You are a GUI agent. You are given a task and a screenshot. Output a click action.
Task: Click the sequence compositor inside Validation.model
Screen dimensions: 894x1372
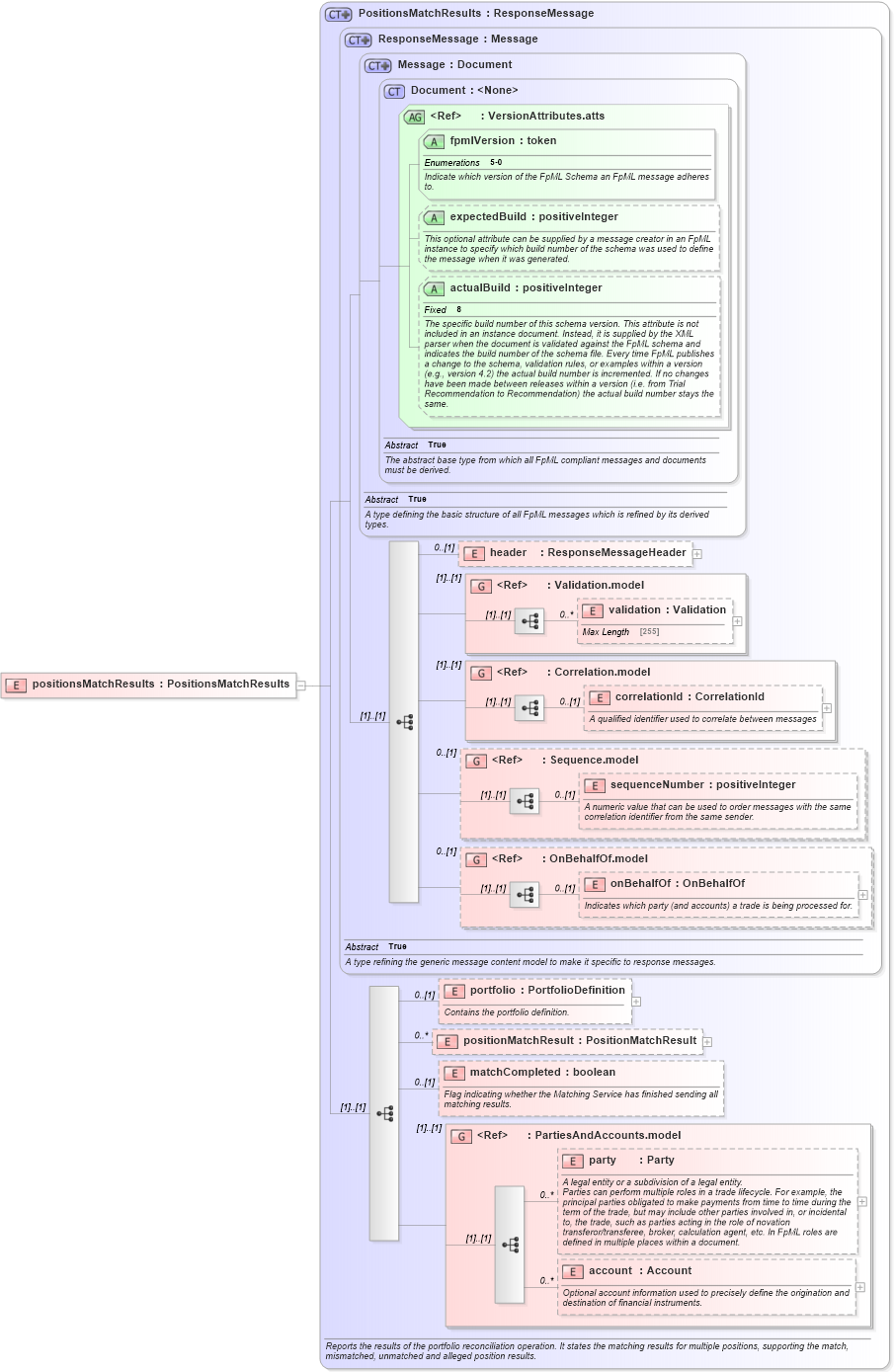(x=529, y=621)
